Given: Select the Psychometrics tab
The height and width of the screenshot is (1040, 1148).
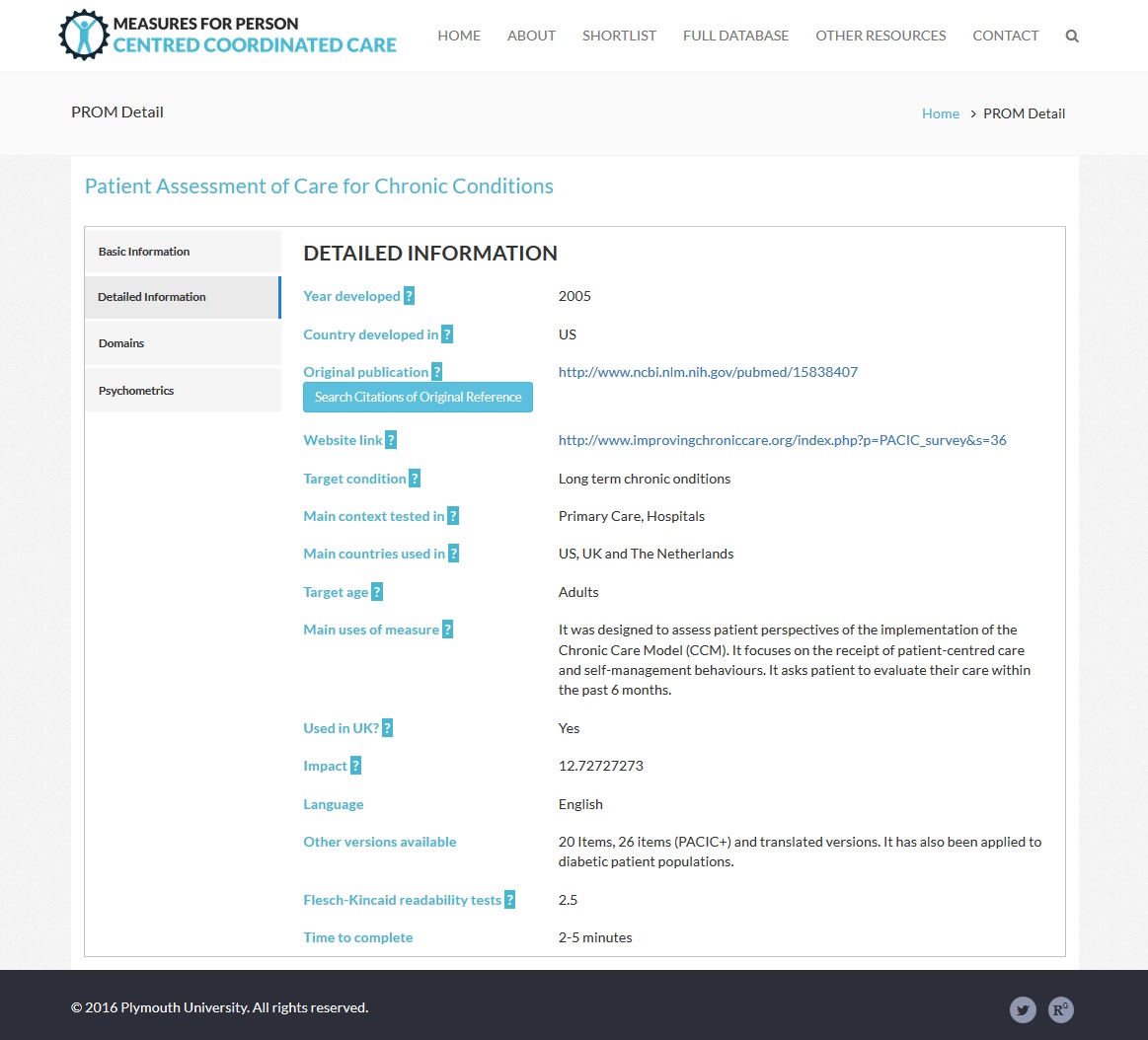Looking at the screenshot, I should click(183, 391).
